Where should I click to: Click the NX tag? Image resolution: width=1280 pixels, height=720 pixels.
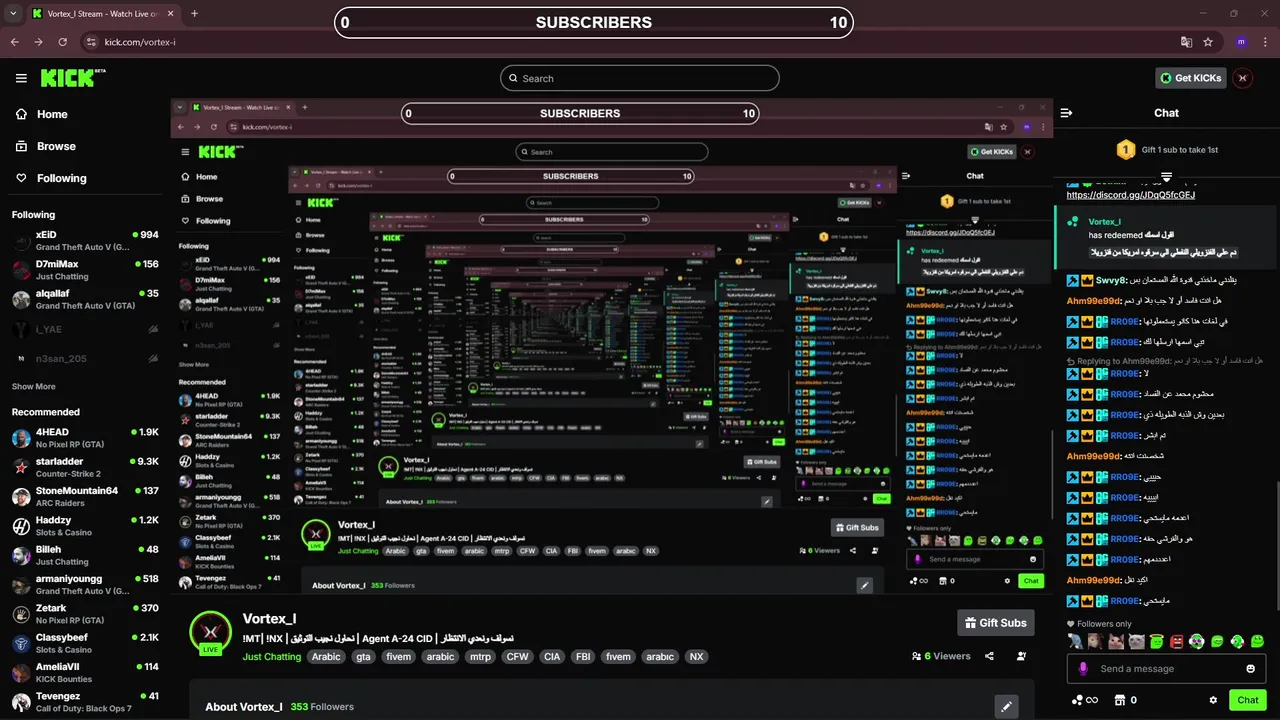[697, 657]
